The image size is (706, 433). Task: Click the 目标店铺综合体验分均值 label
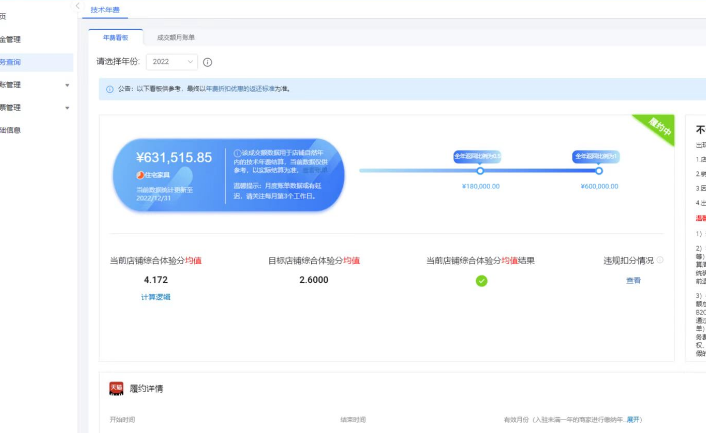[314, 261]
